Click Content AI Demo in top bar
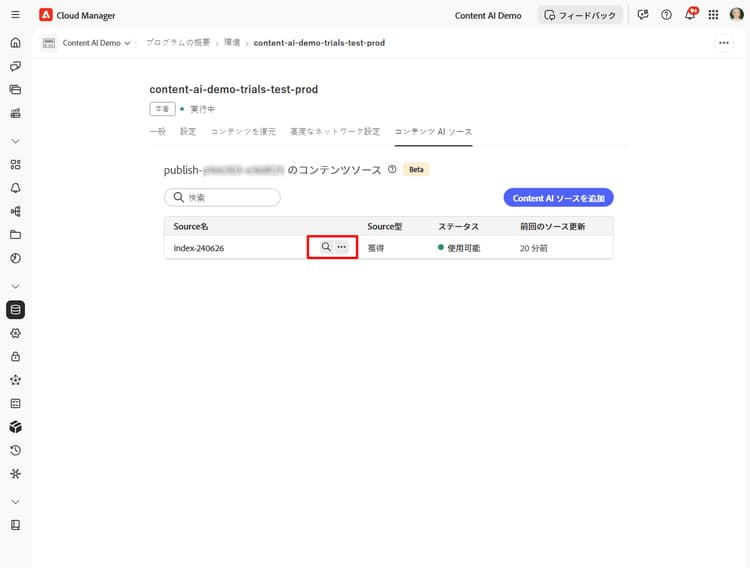Screen dimensions: 750x568 (488, 15)
